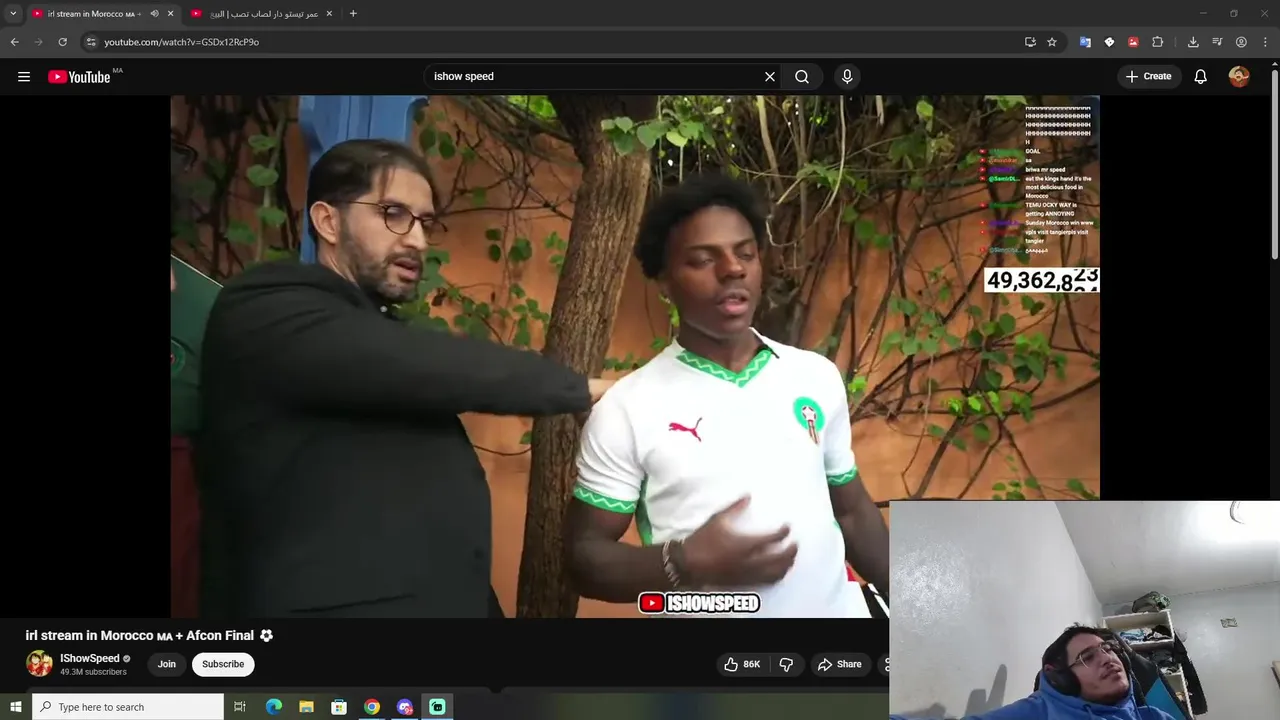View site information icon in address bar

pos(91,42)
